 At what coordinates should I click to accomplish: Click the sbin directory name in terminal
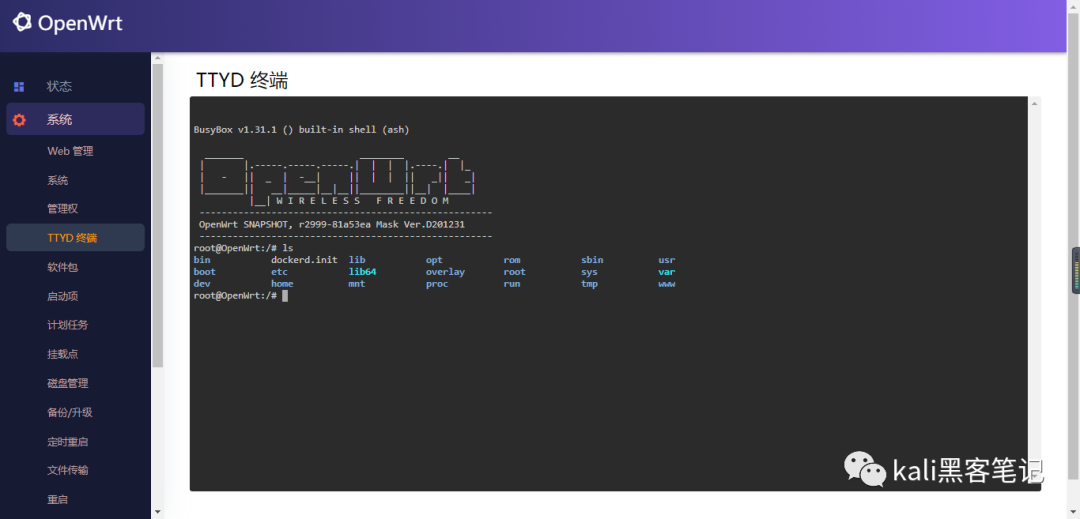click(x=592, y=260)
